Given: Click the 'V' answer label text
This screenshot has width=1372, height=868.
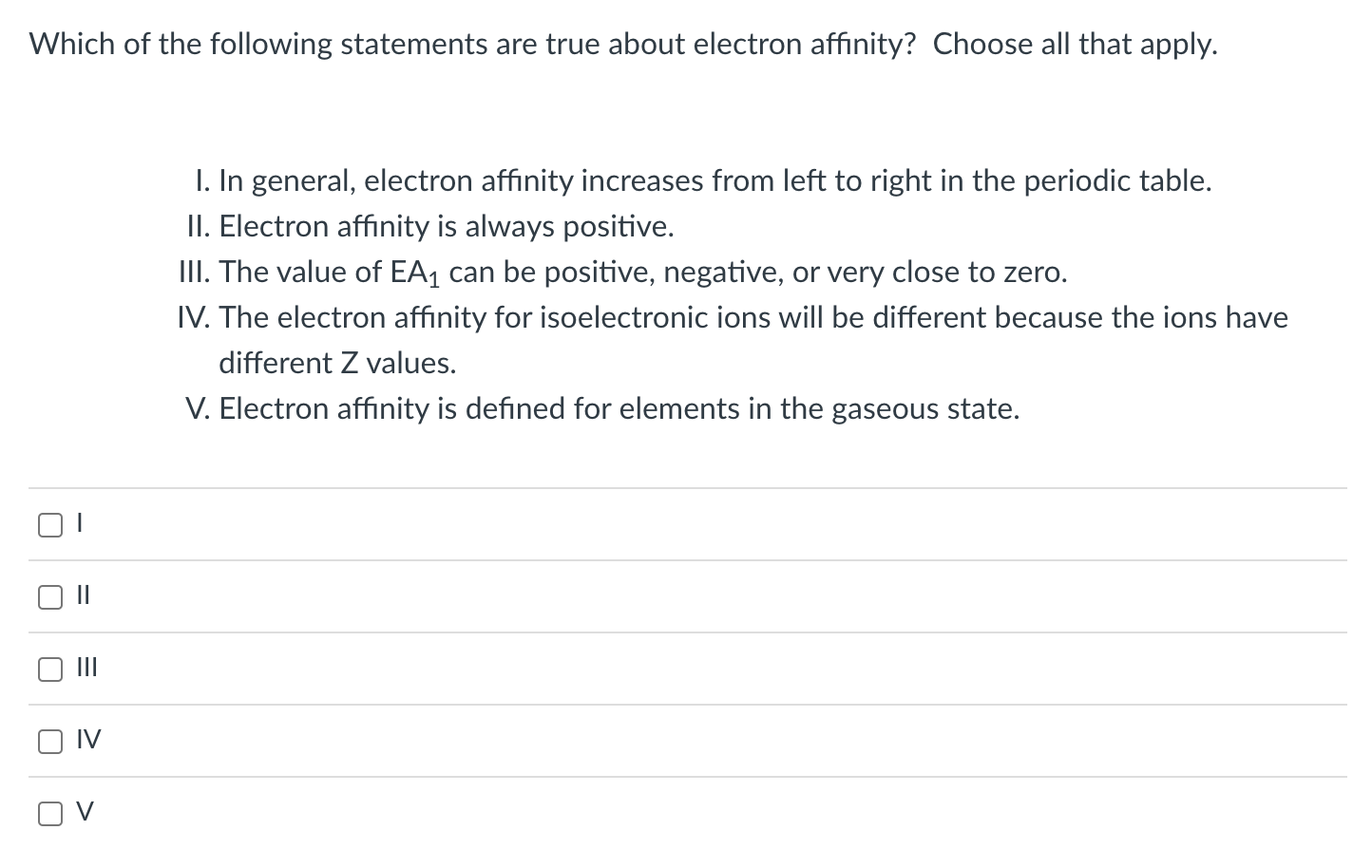Looking at the screenshot, I should point(86,812).
